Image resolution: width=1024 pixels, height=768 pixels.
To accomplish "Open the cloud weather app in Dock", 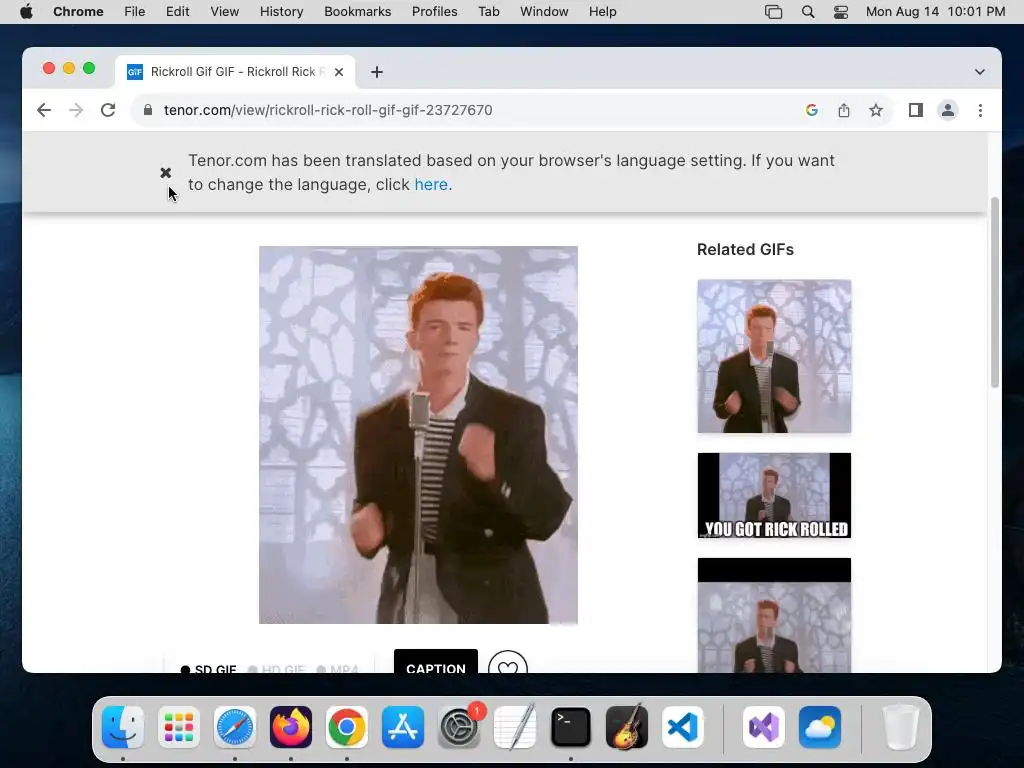I will 820,727.
